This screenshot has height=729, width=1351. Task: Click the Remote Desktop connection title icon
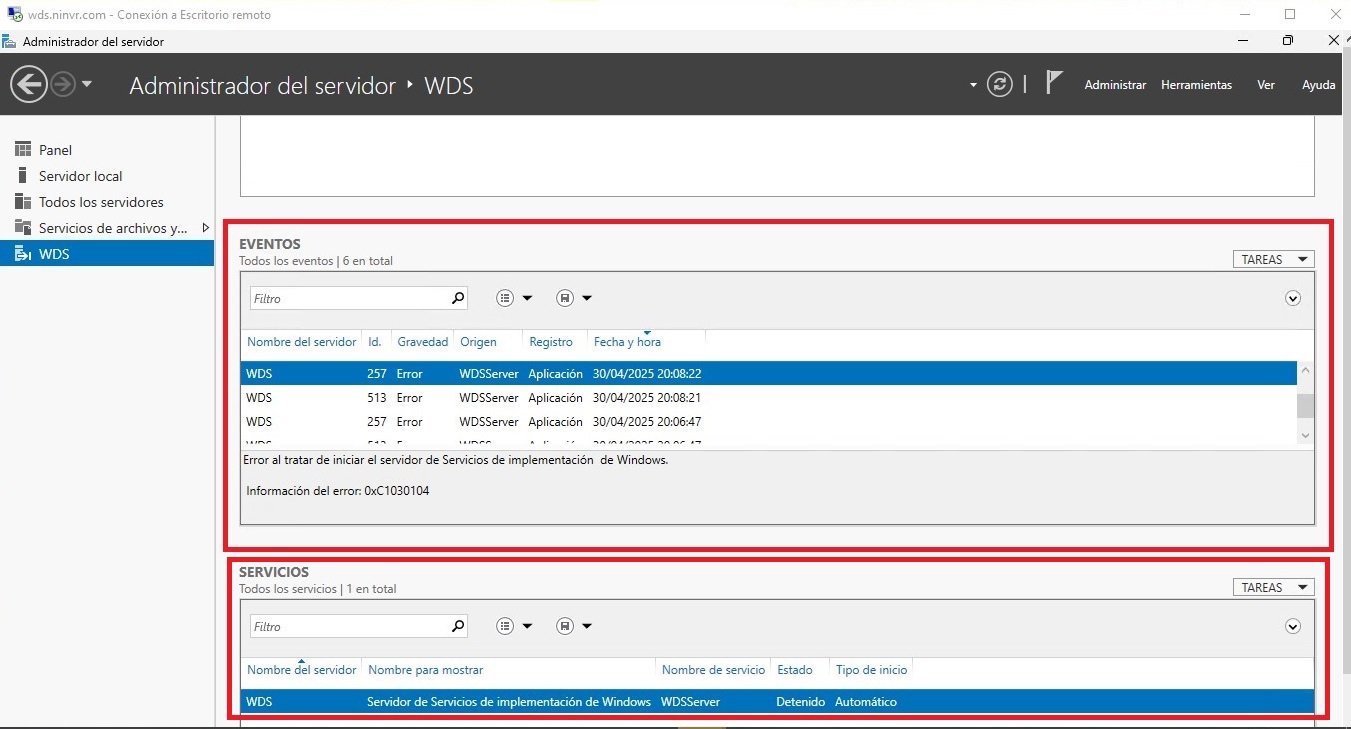15,14
